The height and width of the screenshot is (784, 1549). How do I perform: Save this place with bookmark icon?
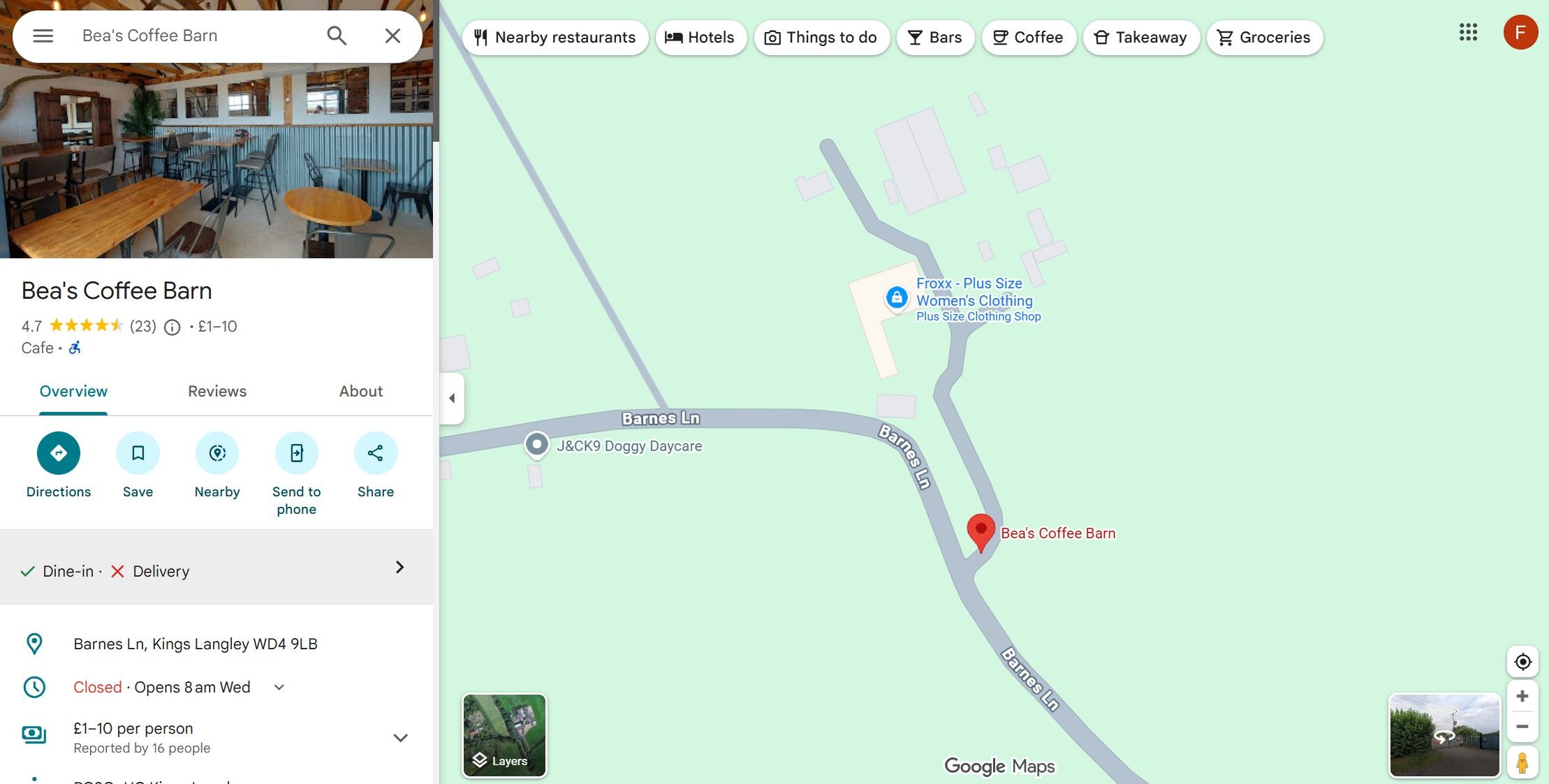pyautogui.click(x=138, y=453)
